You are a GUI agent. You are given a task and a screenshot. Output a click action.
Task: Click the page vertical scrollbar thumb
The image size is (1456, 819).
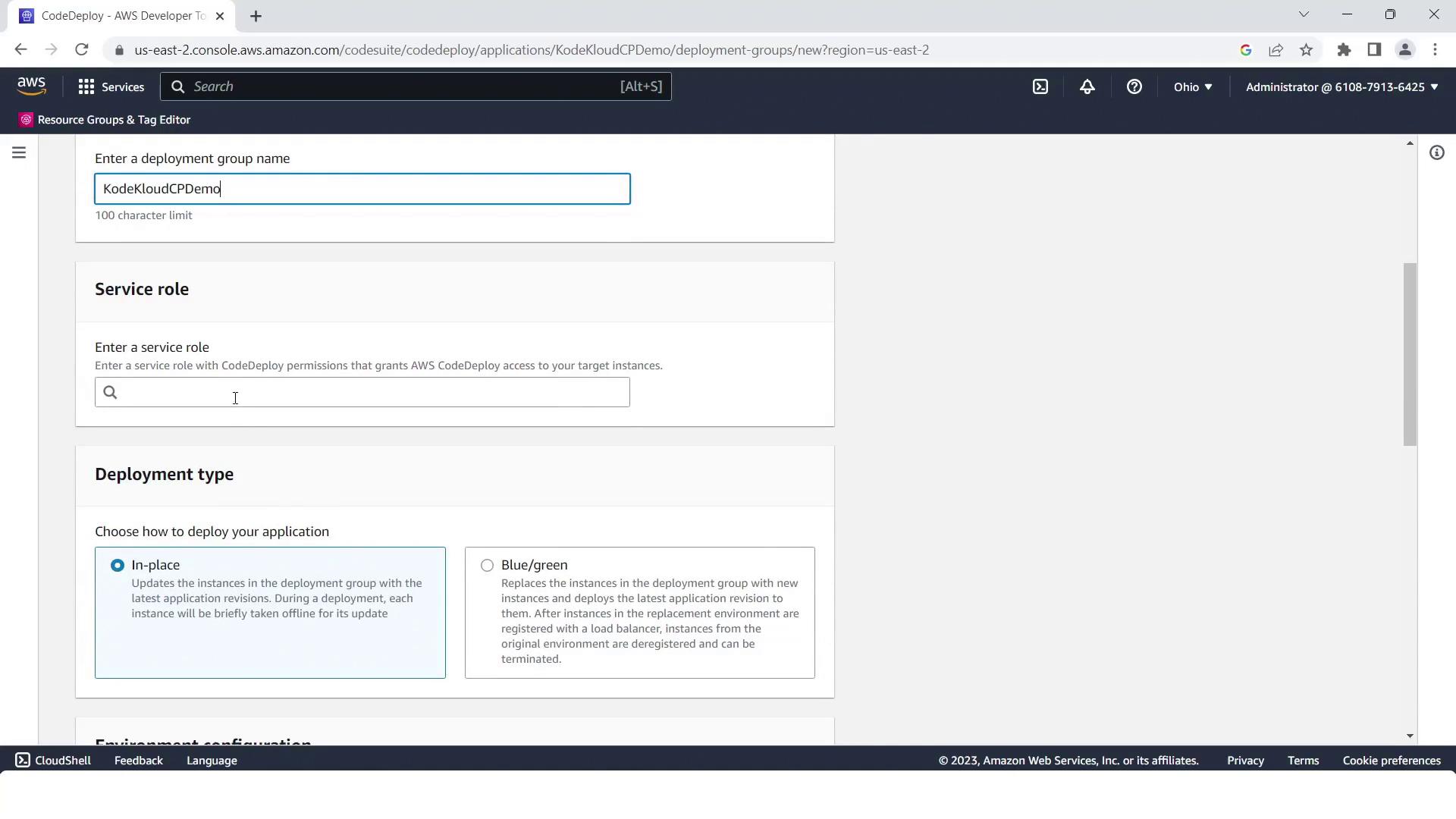pos(1409,355)
